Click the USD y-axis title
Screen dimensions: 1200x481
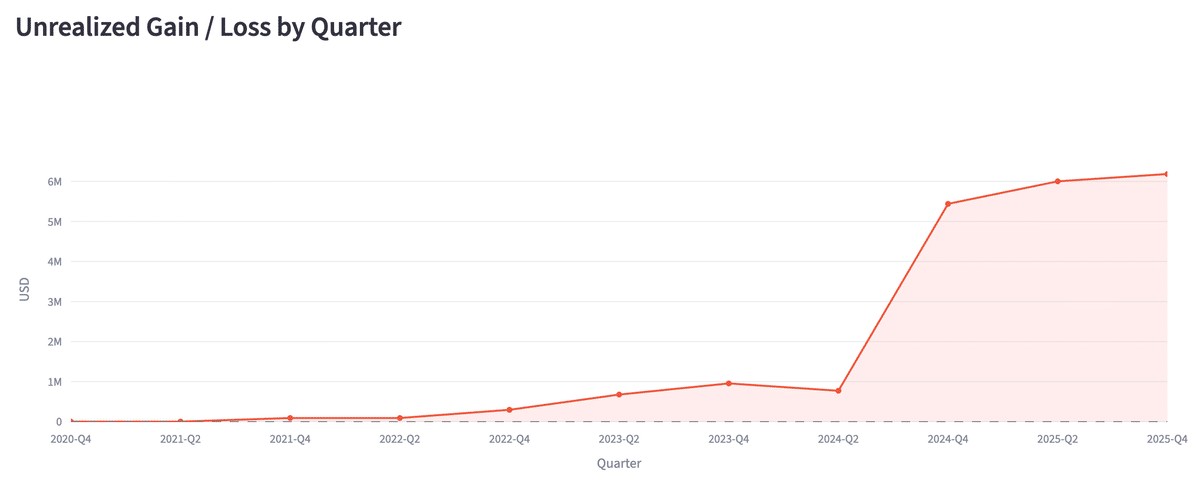pos(25,291)
